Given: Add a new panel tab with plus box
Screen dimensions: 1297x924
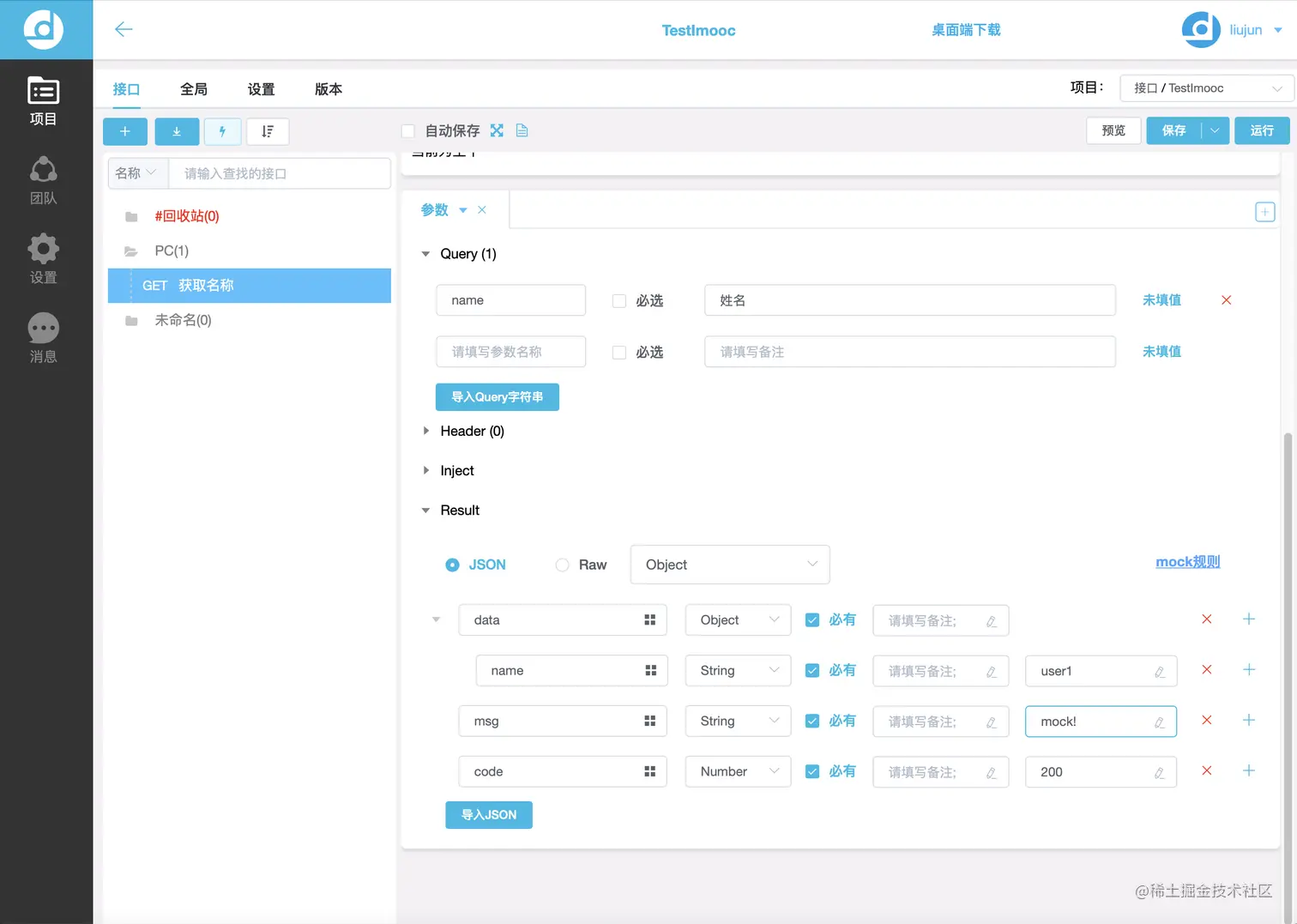Looking at the screenshot, I should coord(1264,212).
